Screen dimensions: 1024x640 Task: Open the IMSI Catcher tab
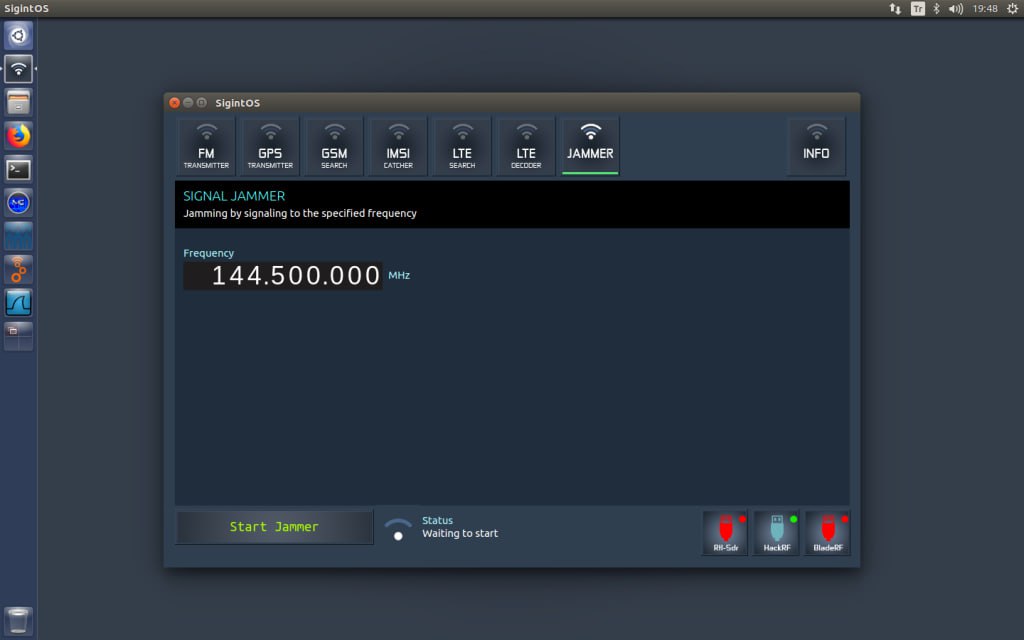click(398, 146)
